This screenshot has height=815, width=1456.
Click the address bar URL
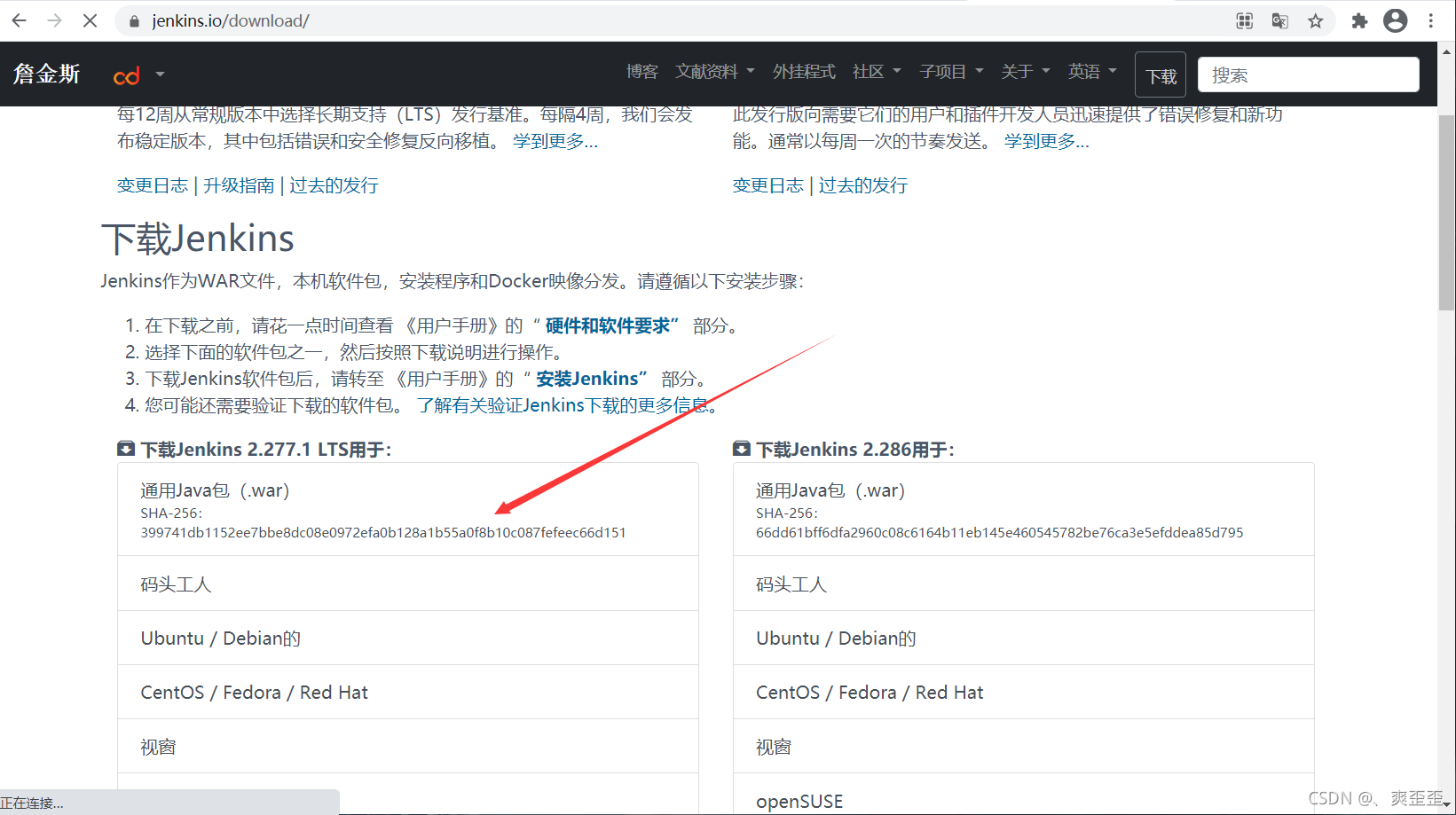[x=231, y=21]
